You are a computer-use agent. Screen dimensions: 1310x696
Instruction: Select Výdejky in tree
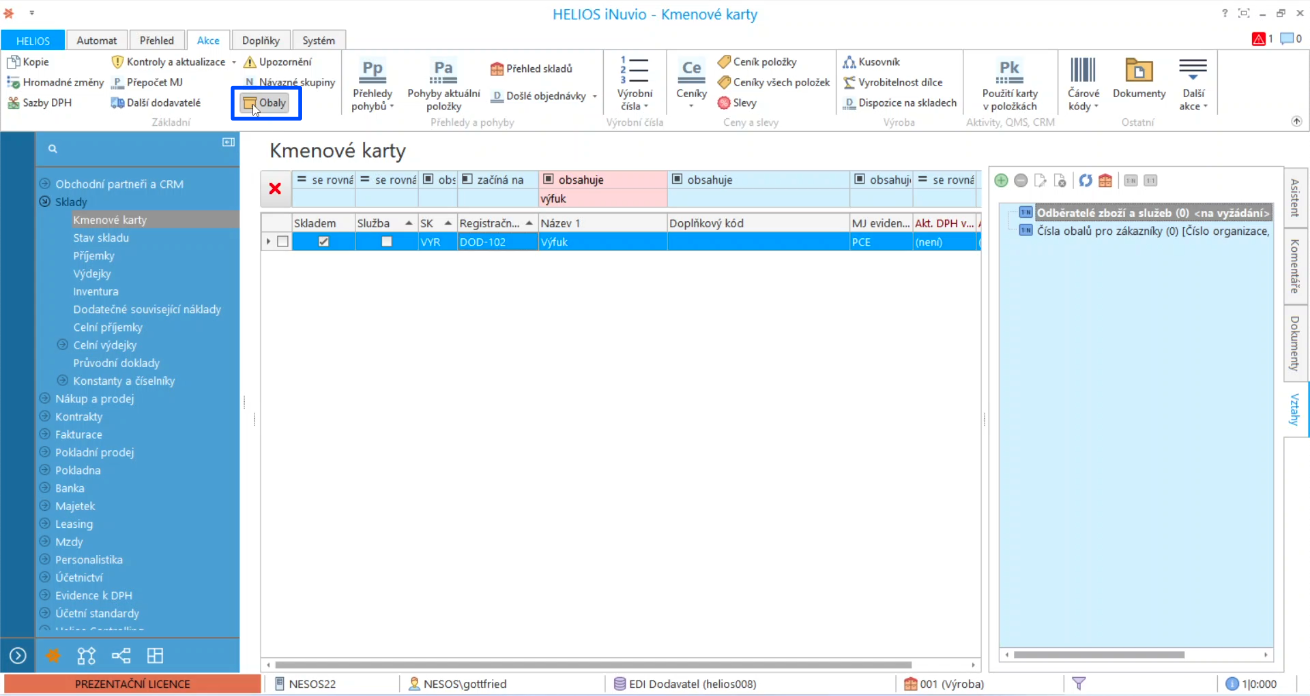pyautogui.click(x=92, y=274)
